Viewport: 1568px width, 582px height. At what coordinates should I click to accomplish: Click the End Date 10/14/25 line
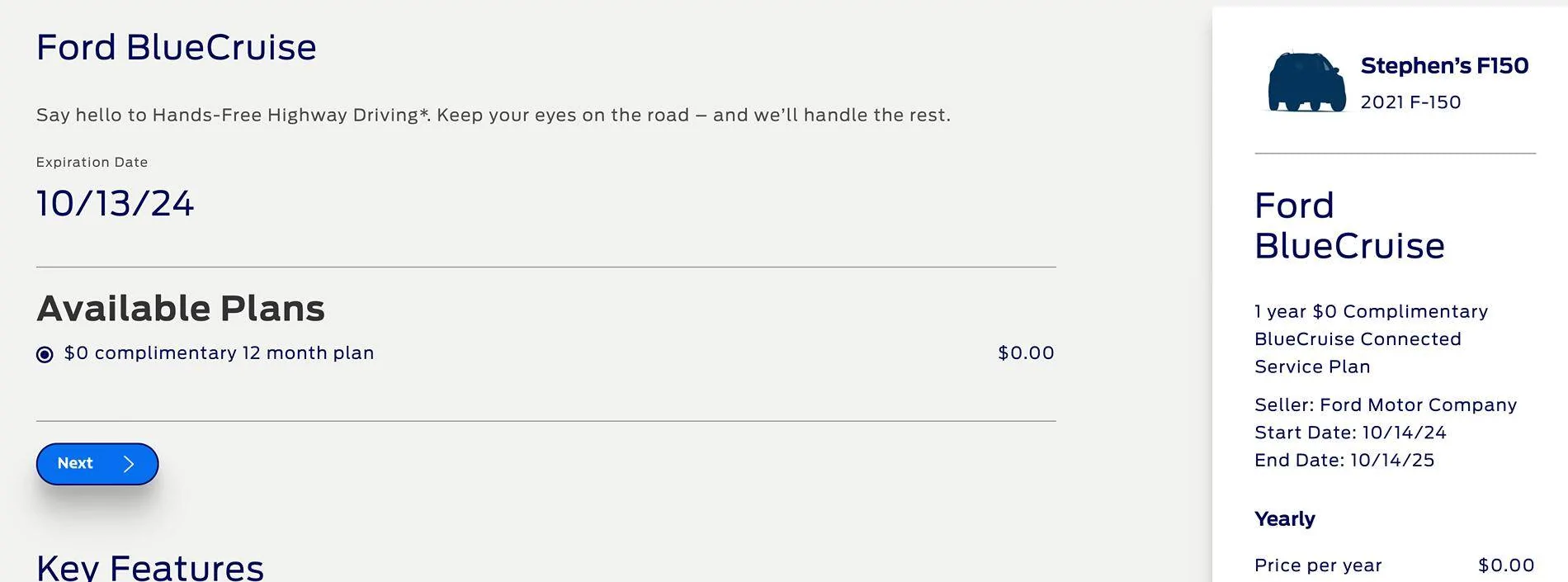1344,461
